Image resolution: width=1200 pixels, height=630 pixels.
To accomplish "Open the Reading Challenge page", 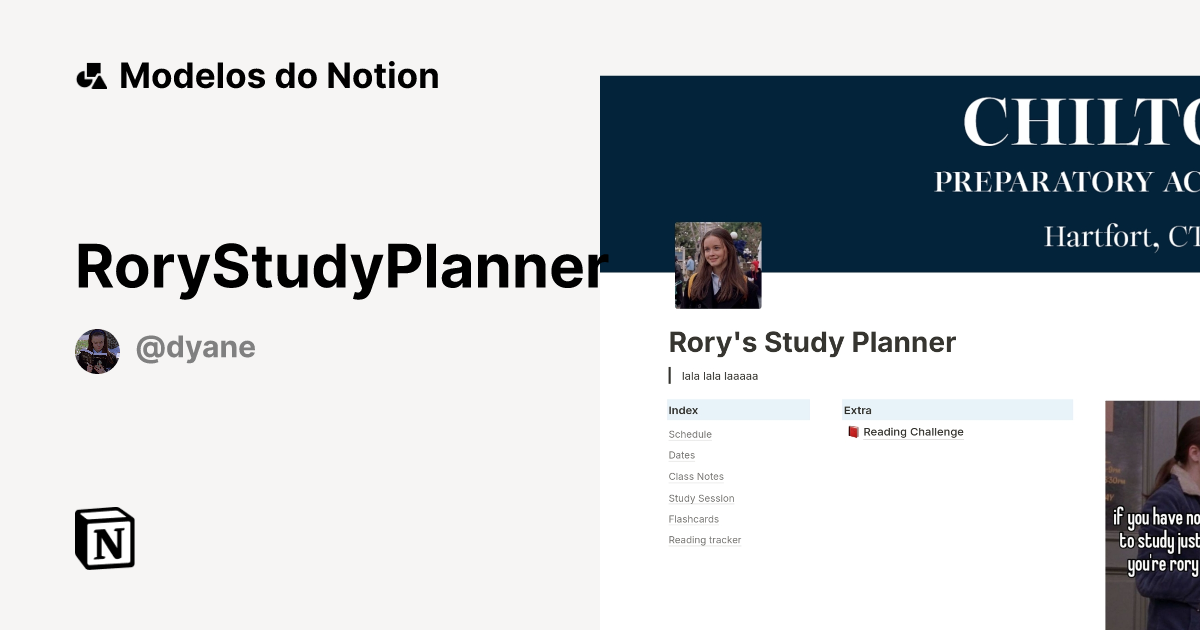I will click(913, 431).
